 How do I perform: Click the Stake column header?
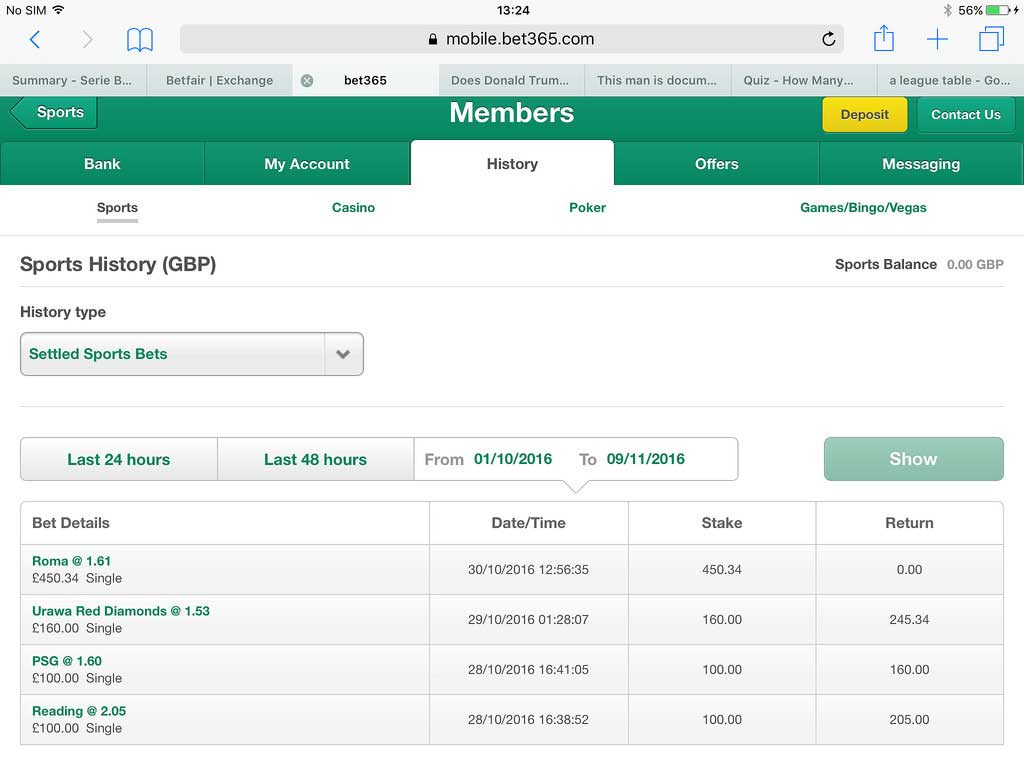coord(722,523)
